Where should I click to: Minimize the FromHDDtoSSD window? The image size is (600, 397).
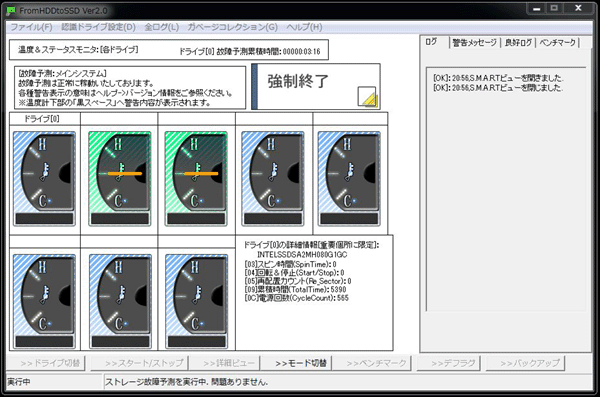pyautogui.click(x=536, y=8)
